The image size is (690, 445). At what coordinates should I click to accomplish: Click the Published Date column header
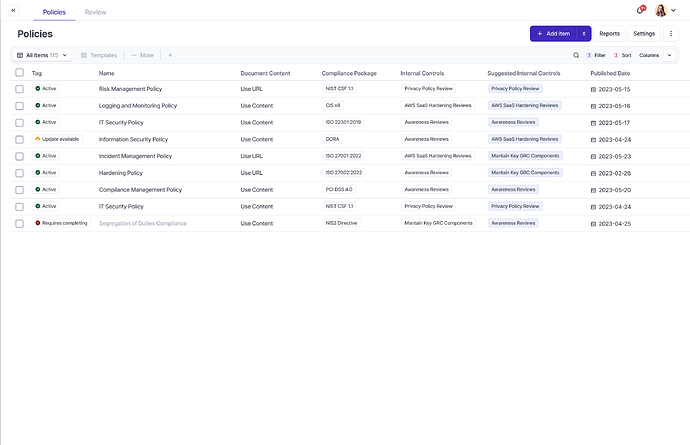[610, 73]
